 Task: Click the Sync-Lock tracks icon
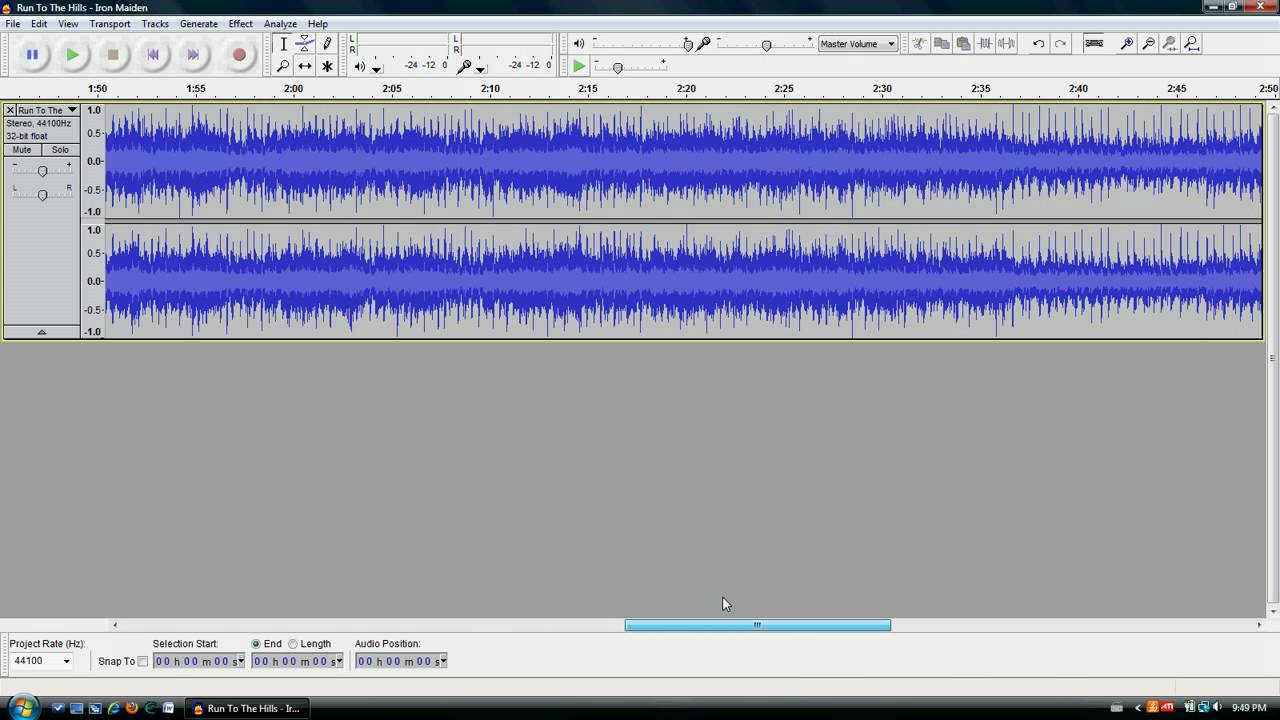1094,43
